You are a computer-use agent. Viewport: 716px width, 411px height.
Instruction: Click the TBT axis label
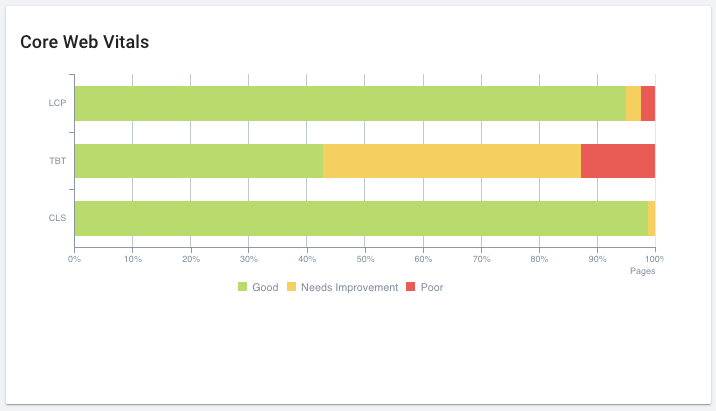coord(57,161)
